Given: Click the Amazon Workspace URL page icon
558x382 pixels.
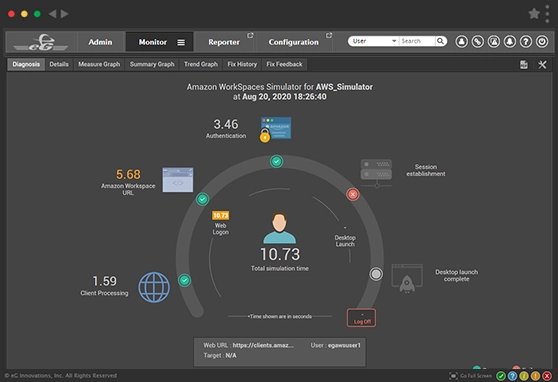Looking at the screenshot, I should (178, 180).
